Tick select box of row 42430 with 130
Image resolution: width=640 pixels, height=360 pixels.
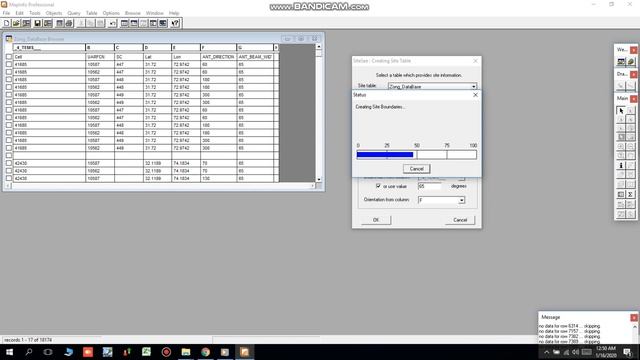tap(9, 178)
